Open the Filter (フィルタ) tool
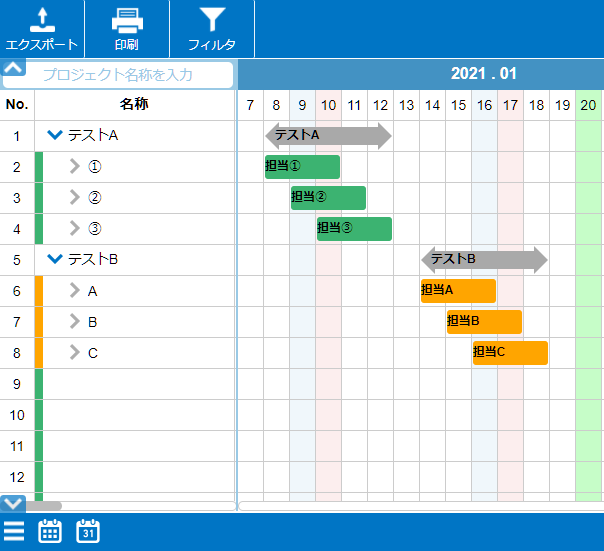 pyautogui.click(x=212, y=20)
